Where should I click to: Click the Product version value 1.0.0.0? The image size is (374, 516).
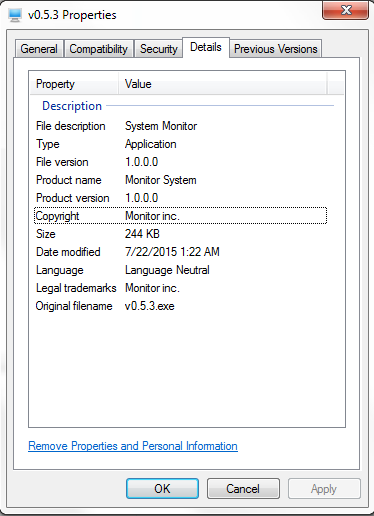[142, 198]
